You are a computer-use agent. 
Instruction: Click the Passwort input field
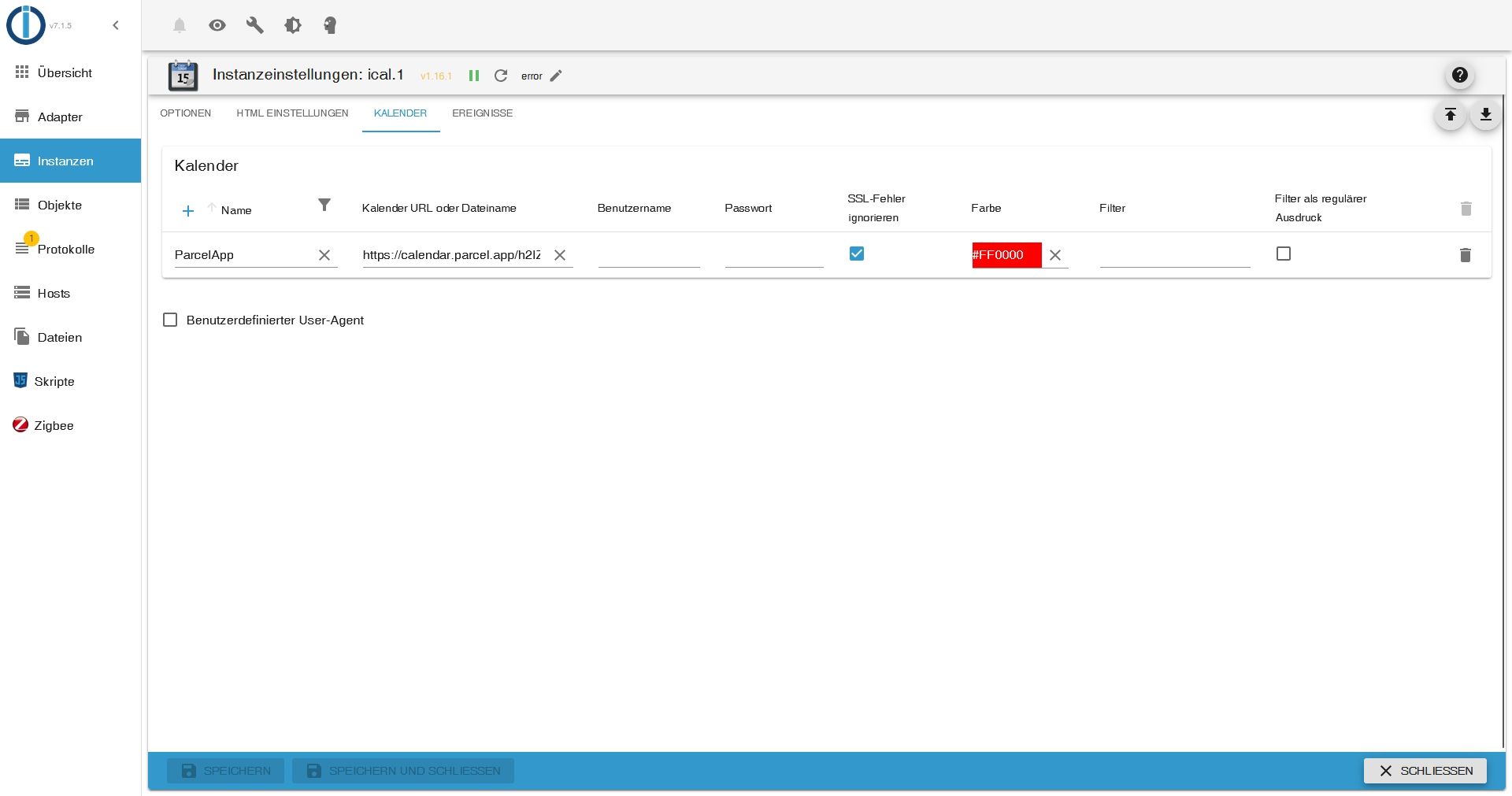click(774, 255)
